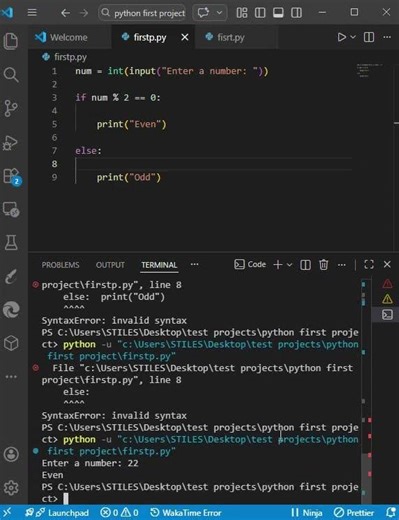Click the print("Odd") code line
The width and height of the screenshot is (399, 520).
tap(129, 177)
